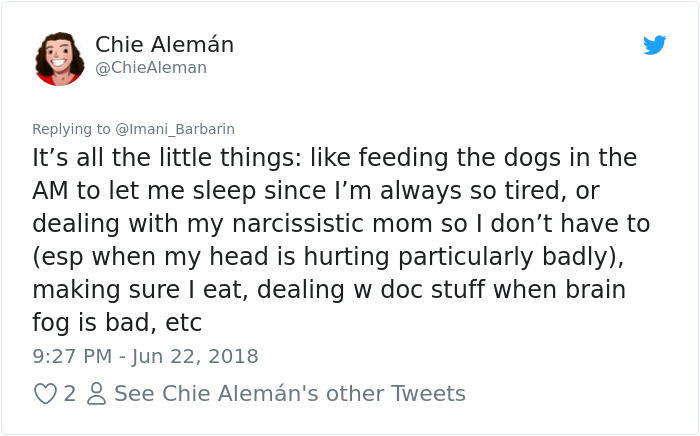Open Chie Alemán's profile avatar

(x=60, y=58)
